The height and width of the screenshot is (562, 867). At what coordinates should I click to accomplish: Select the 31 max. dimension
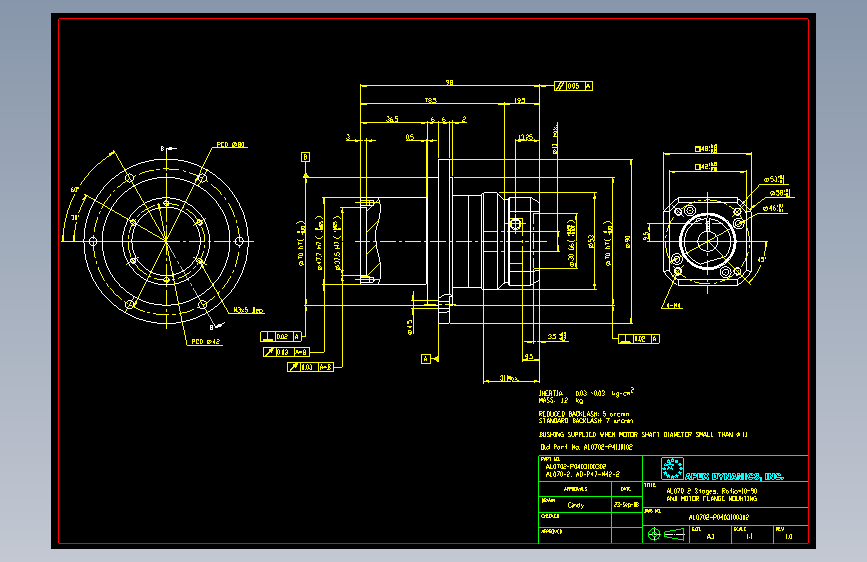[509, 378]
